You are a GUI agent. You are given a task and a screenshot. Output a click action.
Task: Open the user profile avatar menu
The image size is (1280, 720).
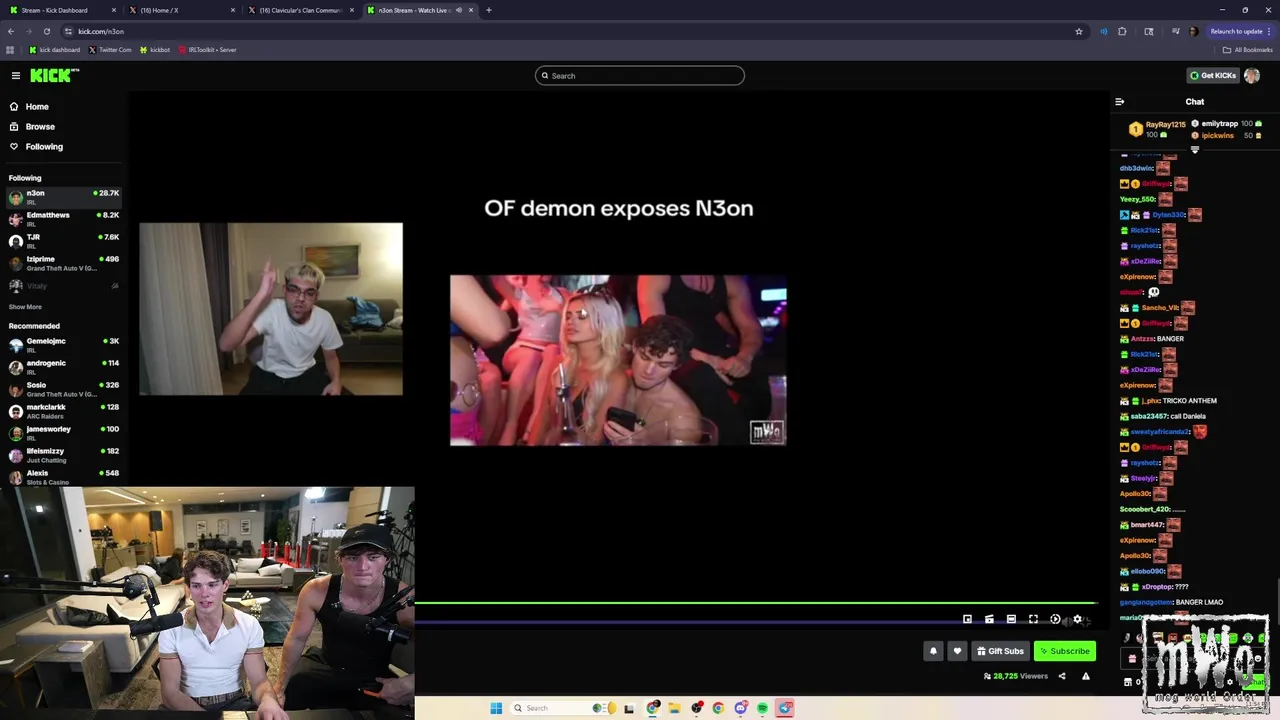(1252, 75)
